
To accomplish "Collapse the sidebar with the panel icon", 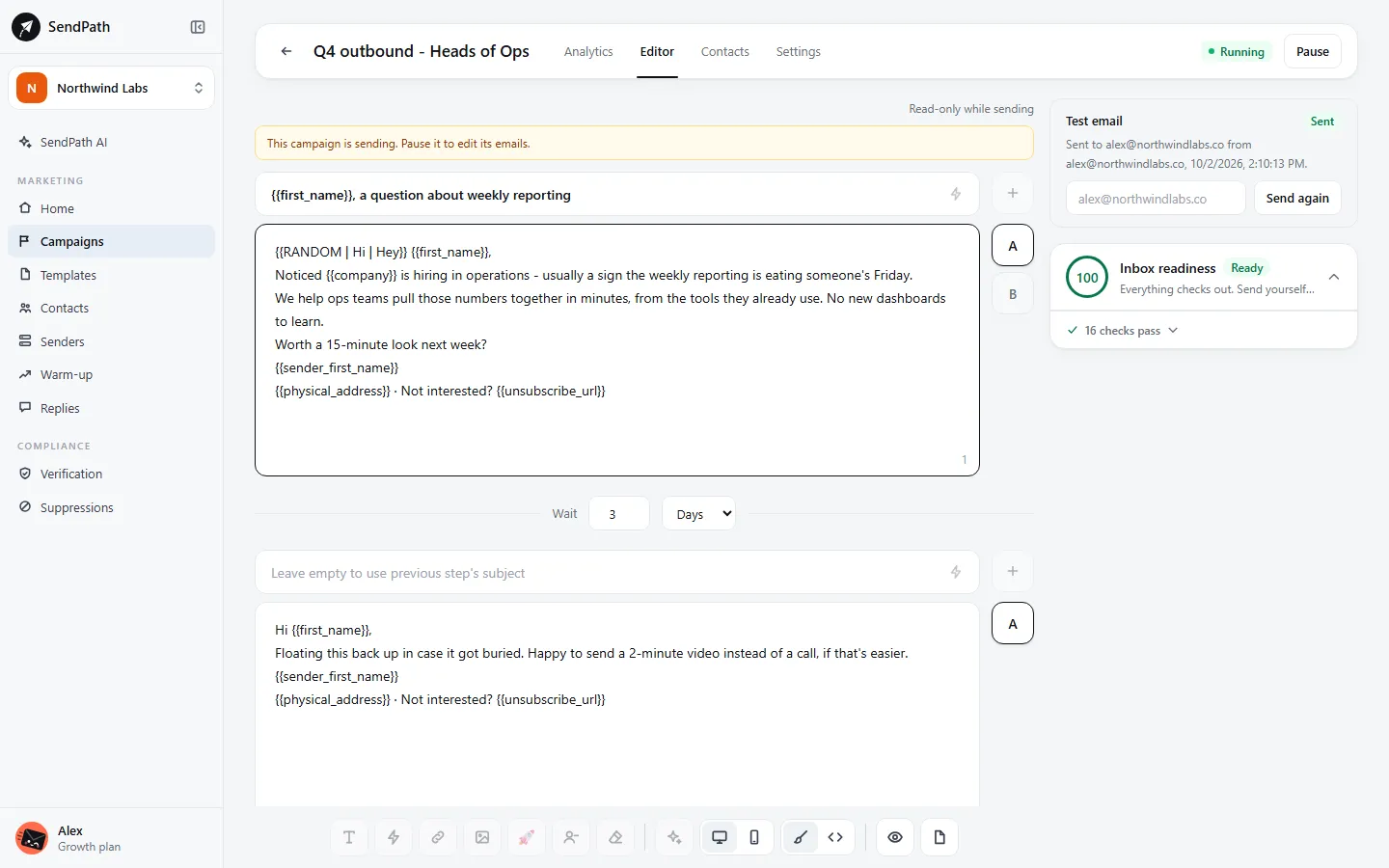I will tap(198, 27).
